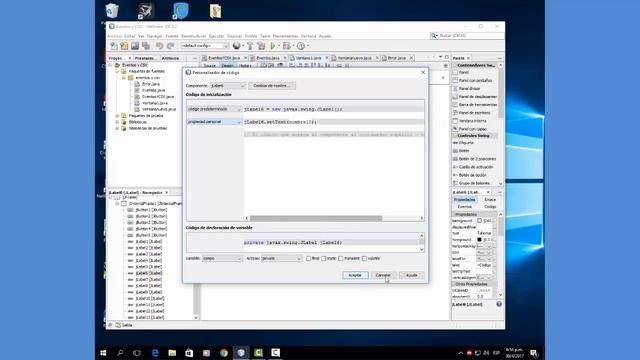Image resolution: width=640 pixels, height=360 pixels.
Task: Click the foreground black color swatch
Action: pos(480,240)
